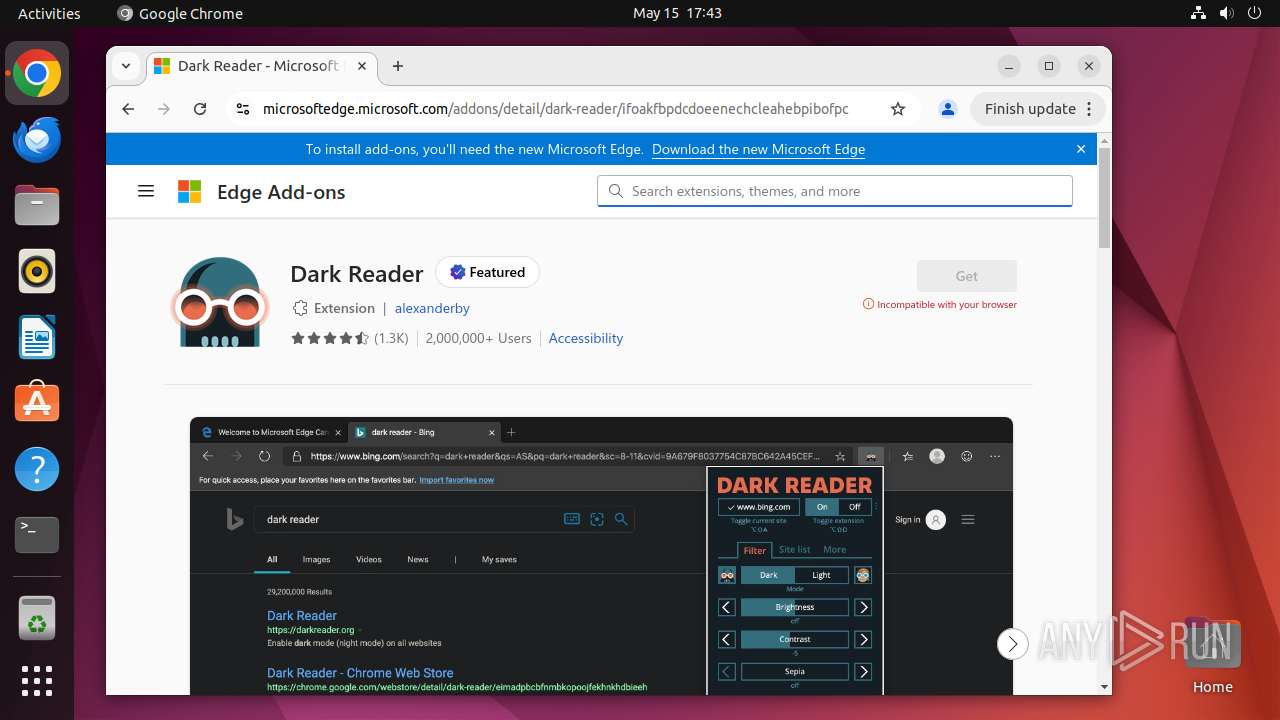
Task: Open Ubuntu Software store icon
Action: point(37,404)
